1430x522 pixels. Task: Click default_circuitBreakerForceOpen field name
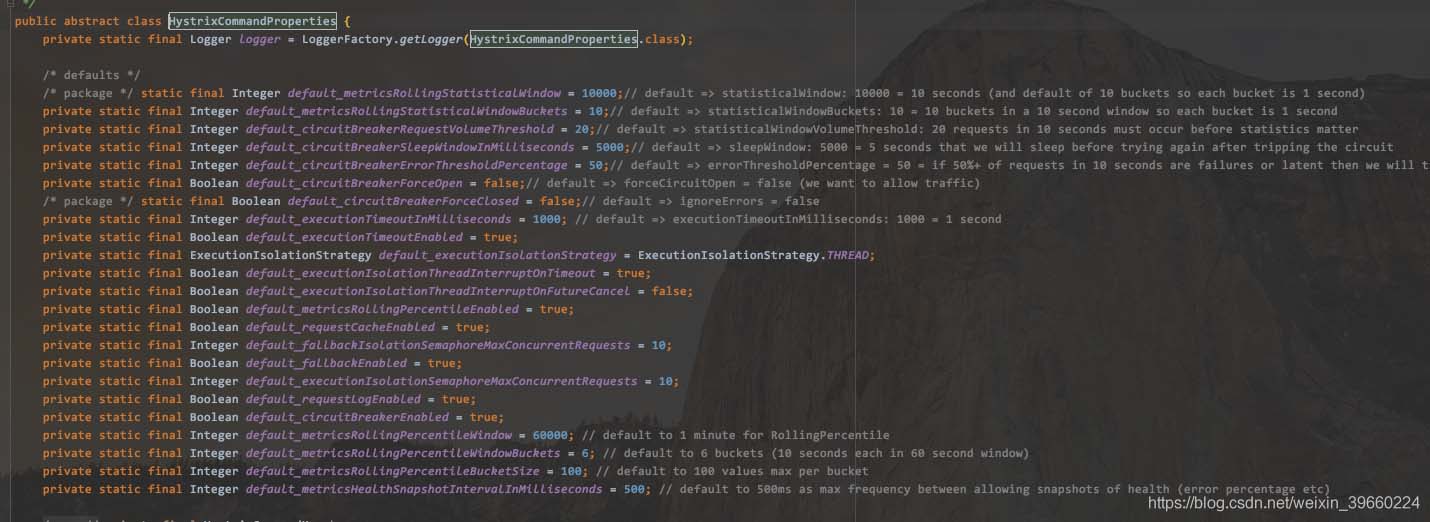(354, 183)
